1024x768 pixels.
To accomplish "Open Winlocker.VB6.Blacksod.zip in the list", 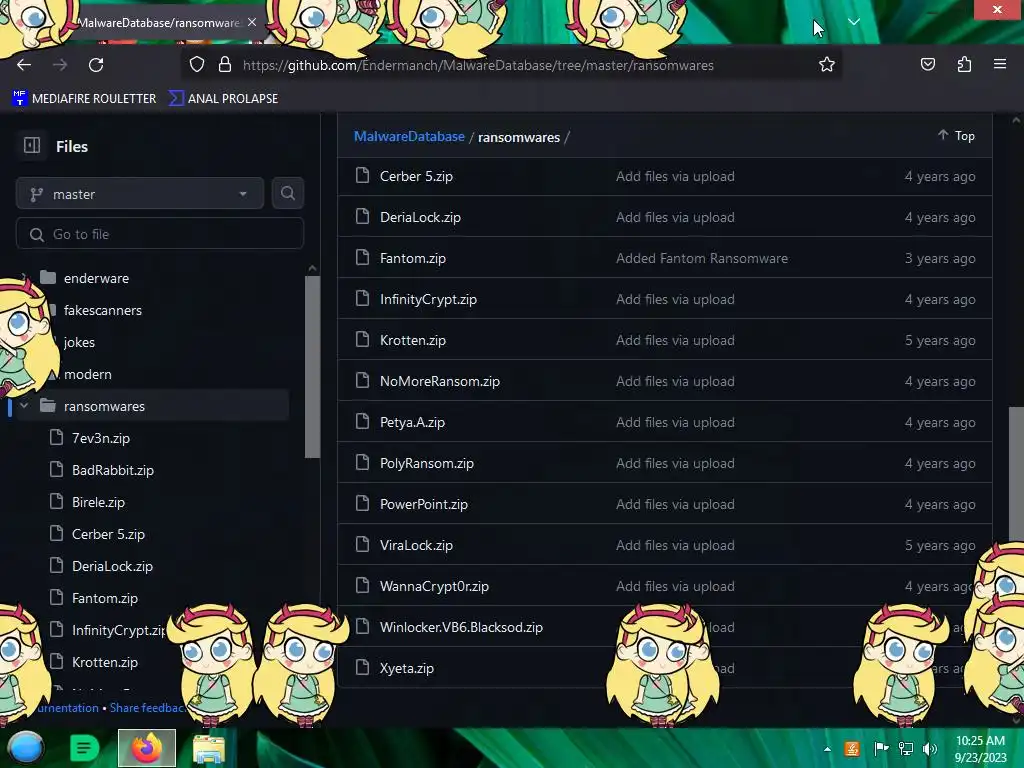I will (x=461, y=628).
